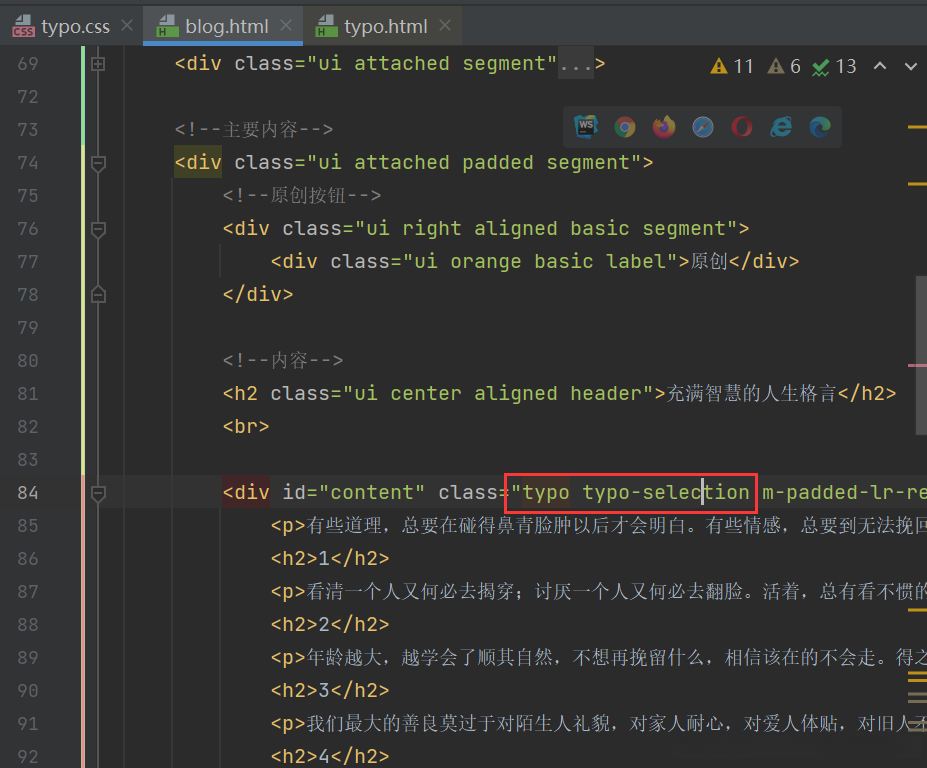This screenshot has width=927, height=768.
Task: Open page in Chrome browser
Action: pyautogui.click(x=625, y=127)
